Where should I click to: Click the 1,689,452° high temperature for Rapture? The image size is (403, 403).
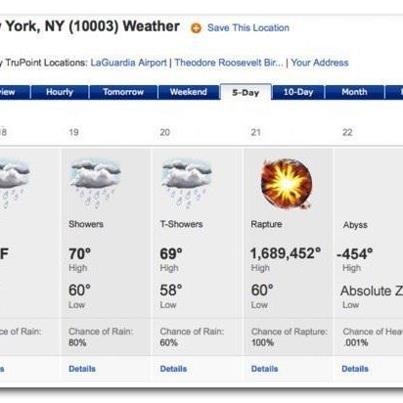(x=286, y=254)
